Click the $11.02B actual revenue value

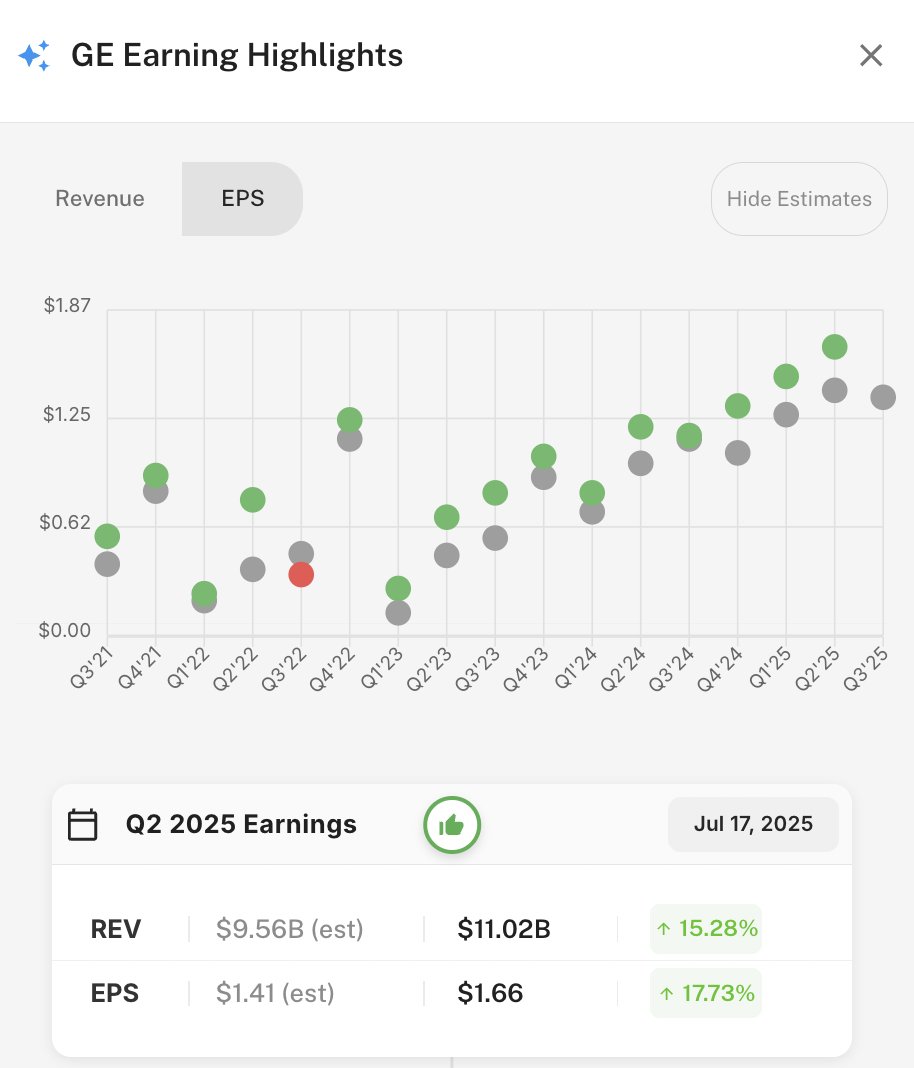tap(503, 929)
